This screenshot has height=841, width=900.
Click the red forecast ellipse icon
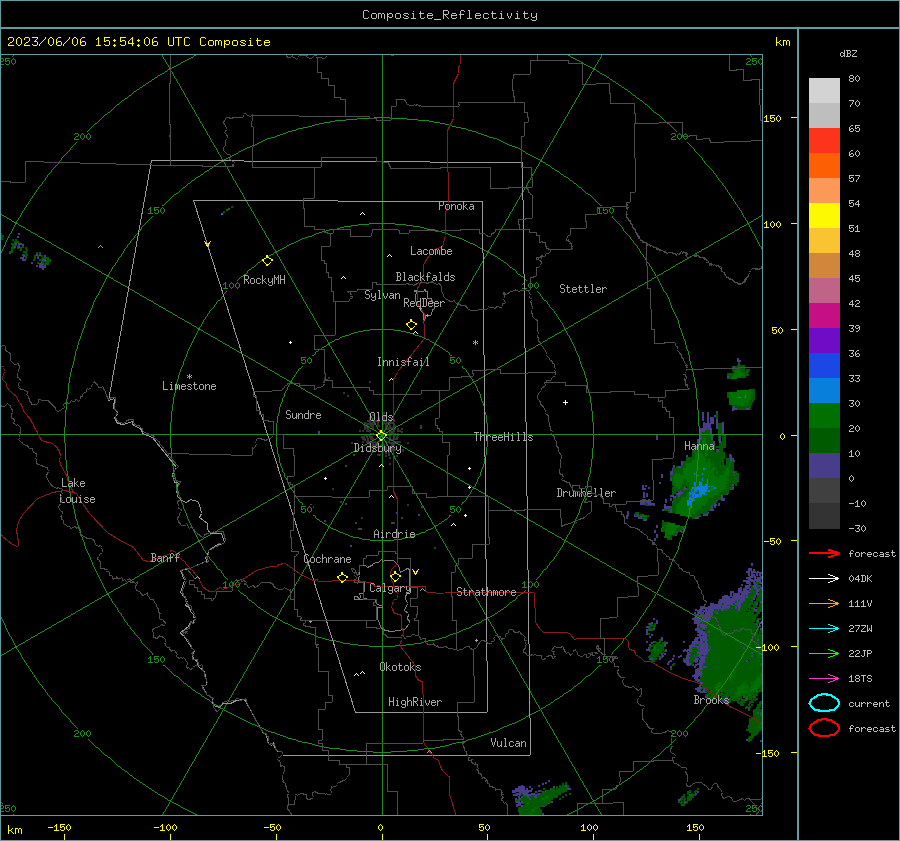824,728
